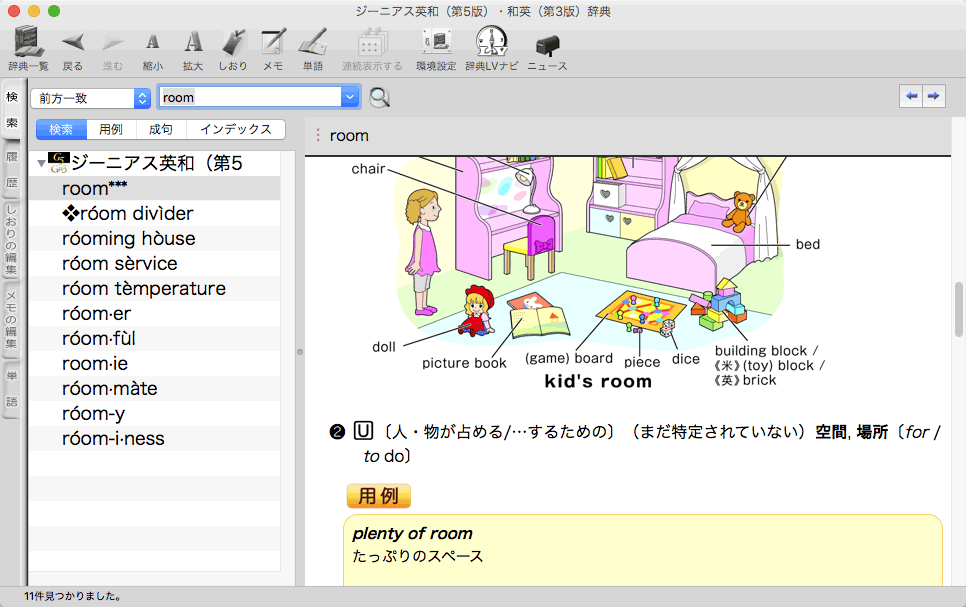Click the たっぷりのスペース translation text
The width and height of the screenshot is (966, 607).
pyautogui.click(x=418, y=556)
